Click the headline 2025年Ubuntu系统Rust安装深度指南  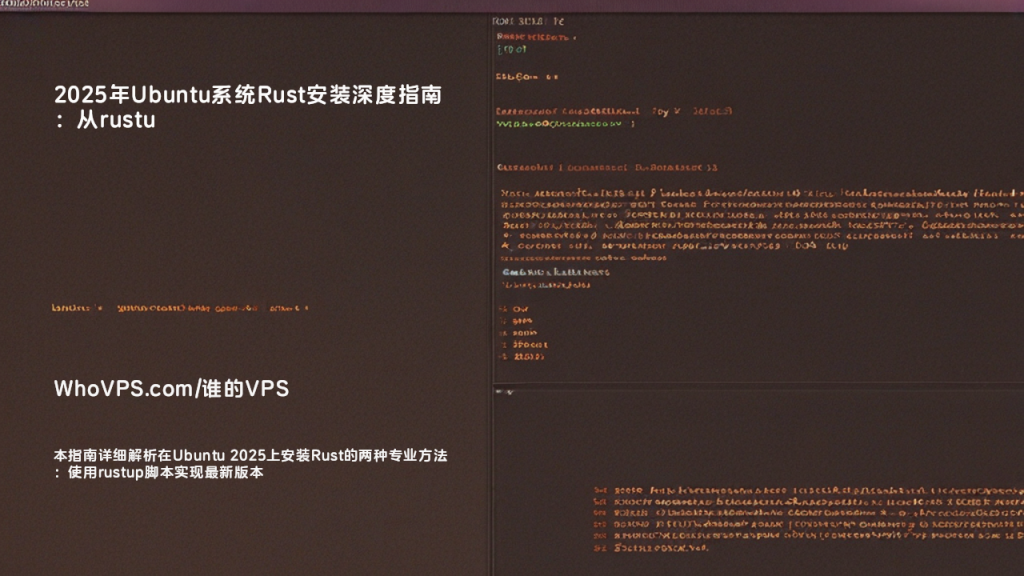pyautogui.click(x=248, y=95)
